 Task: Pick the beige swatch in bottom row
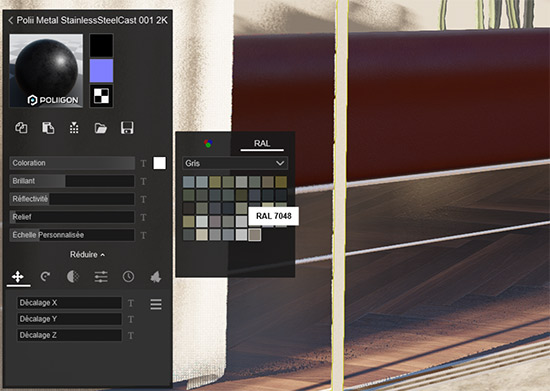coord(202,235)
